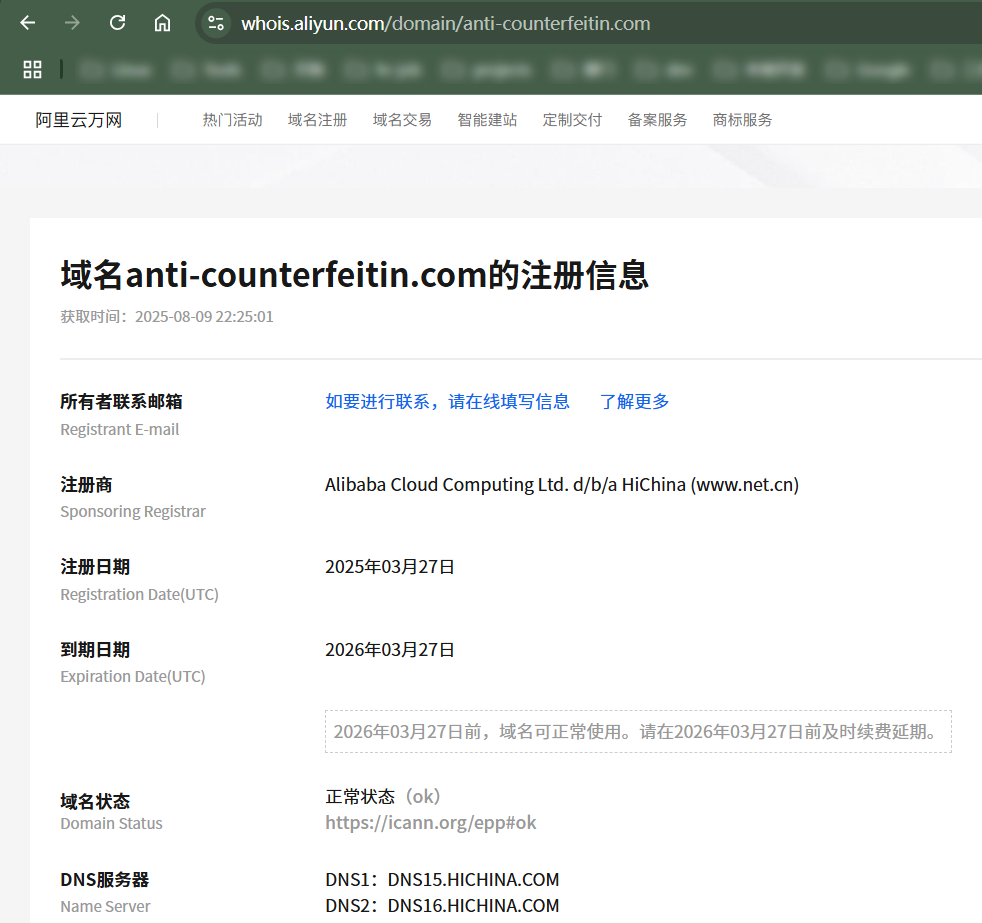Open the apps grid icon in bookmarks bar
The width and height of the screenshot is (982, 923).
click(x=32, y=69)
